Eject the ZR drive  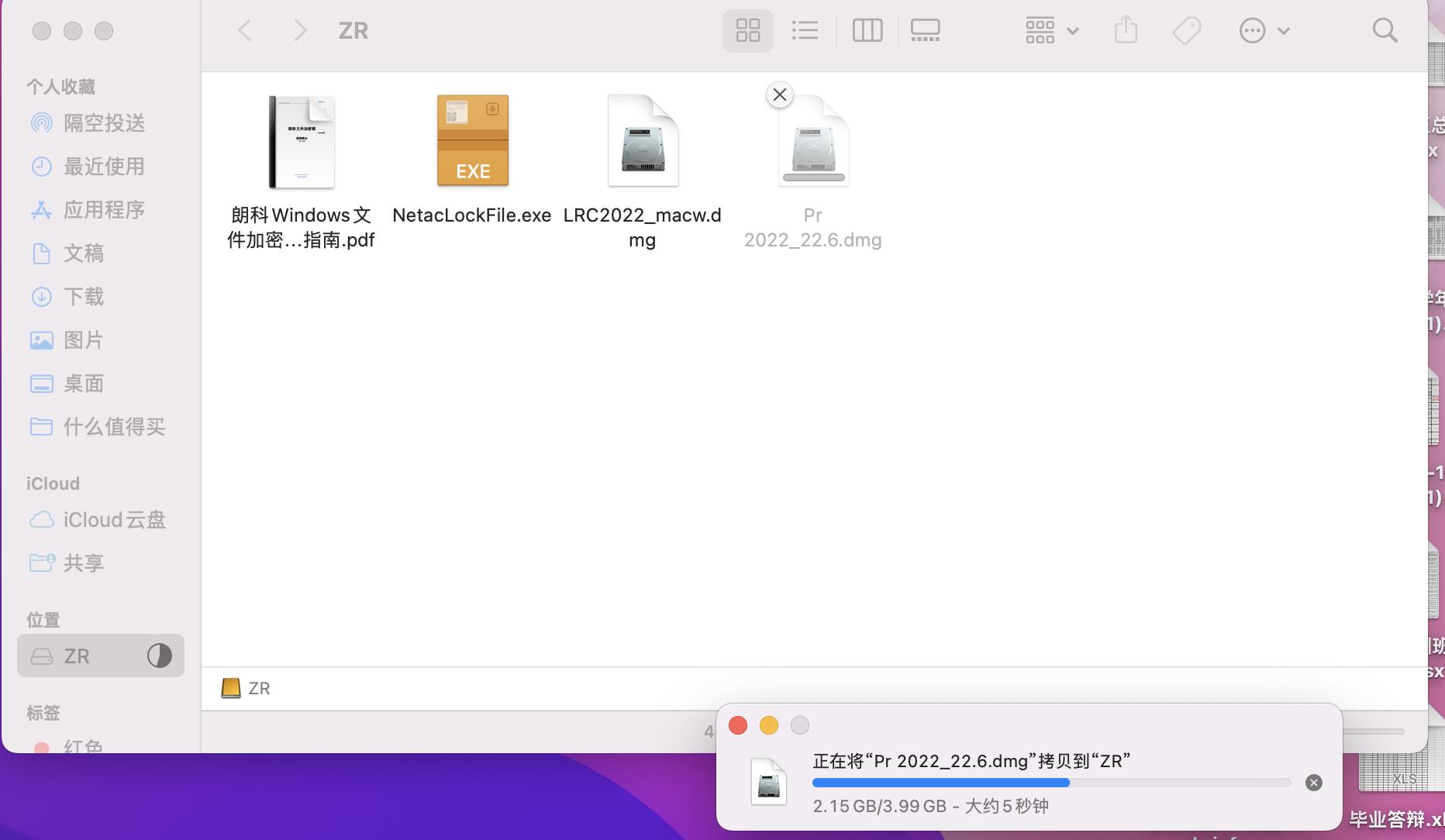[x=159, y=656]
